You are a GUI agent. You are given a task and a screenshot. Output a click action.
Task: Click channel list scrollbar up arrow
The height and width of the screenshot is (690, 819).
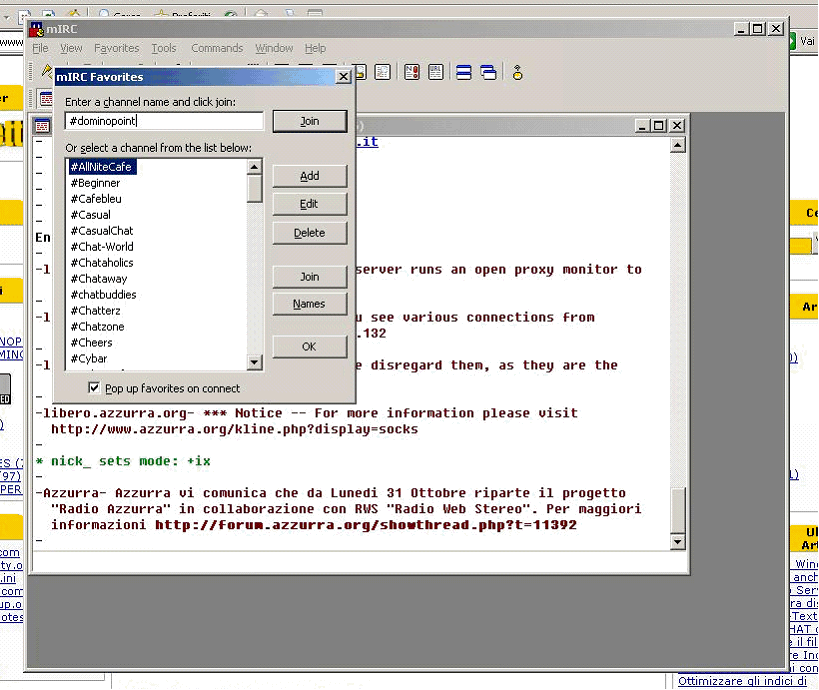point(254,167)
